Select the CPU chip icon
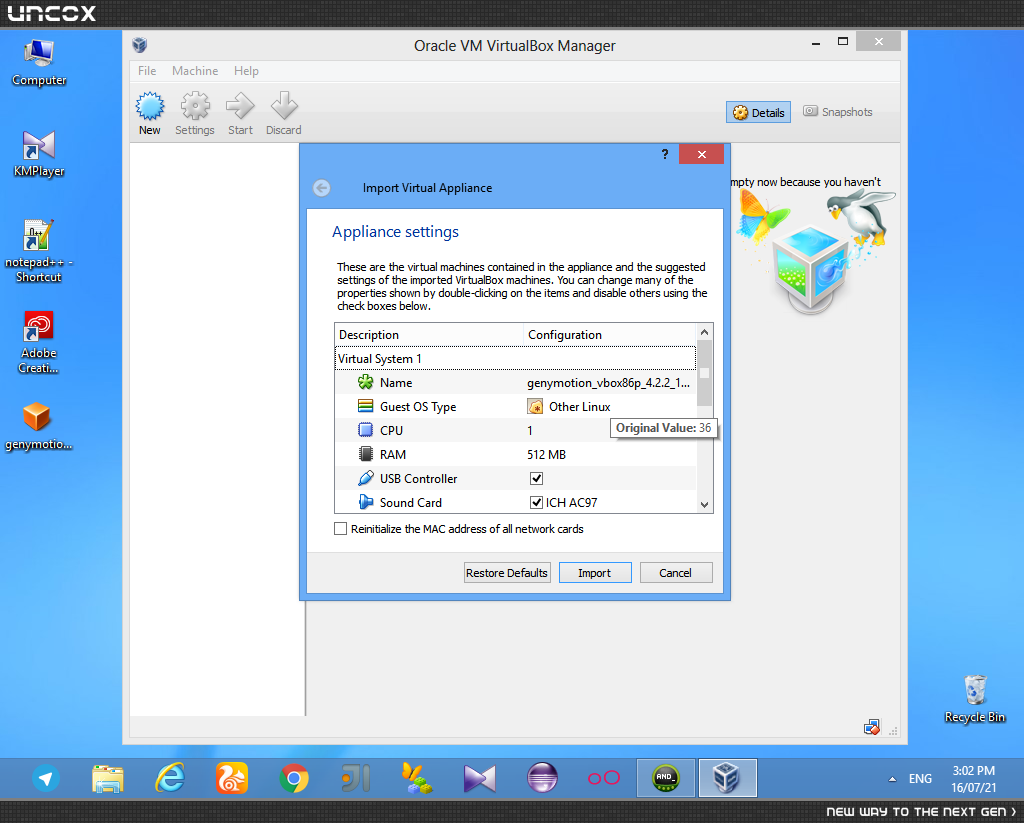The height and width of the screenshot is (823, 1024). 366,430
